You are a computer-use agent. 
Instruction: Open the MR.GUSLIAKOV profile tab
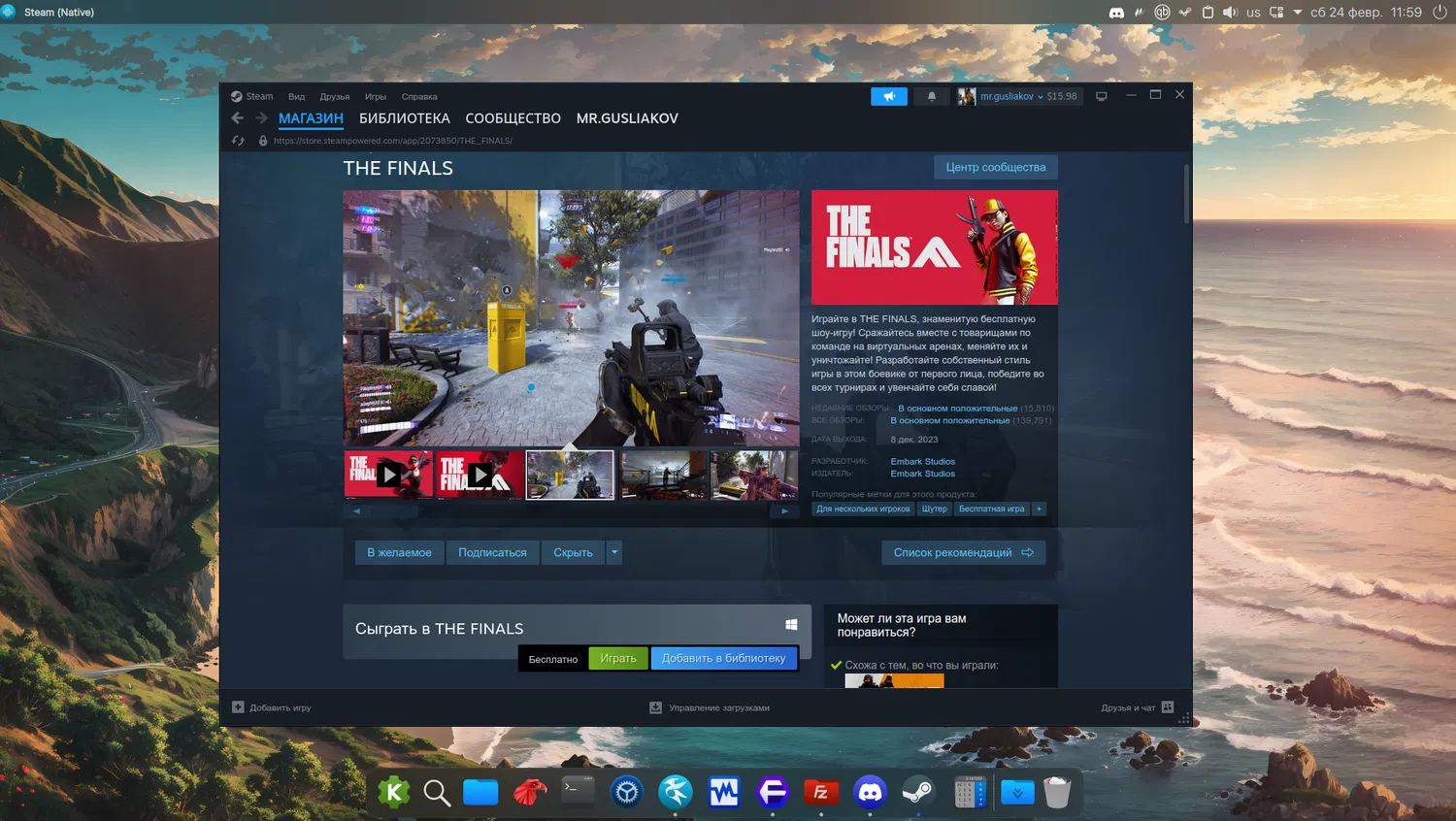[627, 118]
